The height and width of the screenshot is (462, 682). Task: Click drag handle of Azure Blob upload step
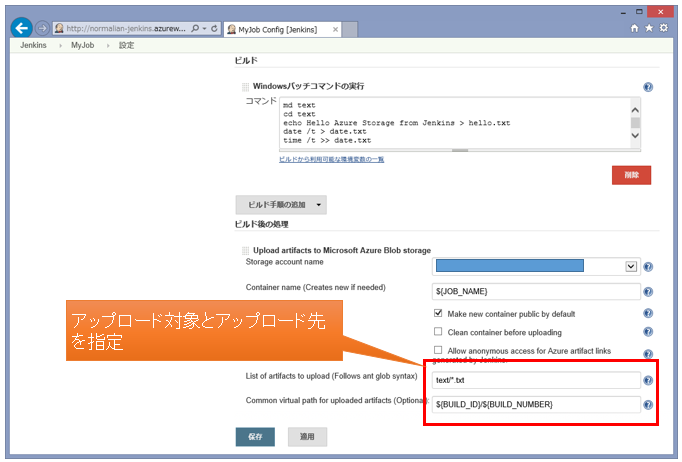click(x=245, y=251)
